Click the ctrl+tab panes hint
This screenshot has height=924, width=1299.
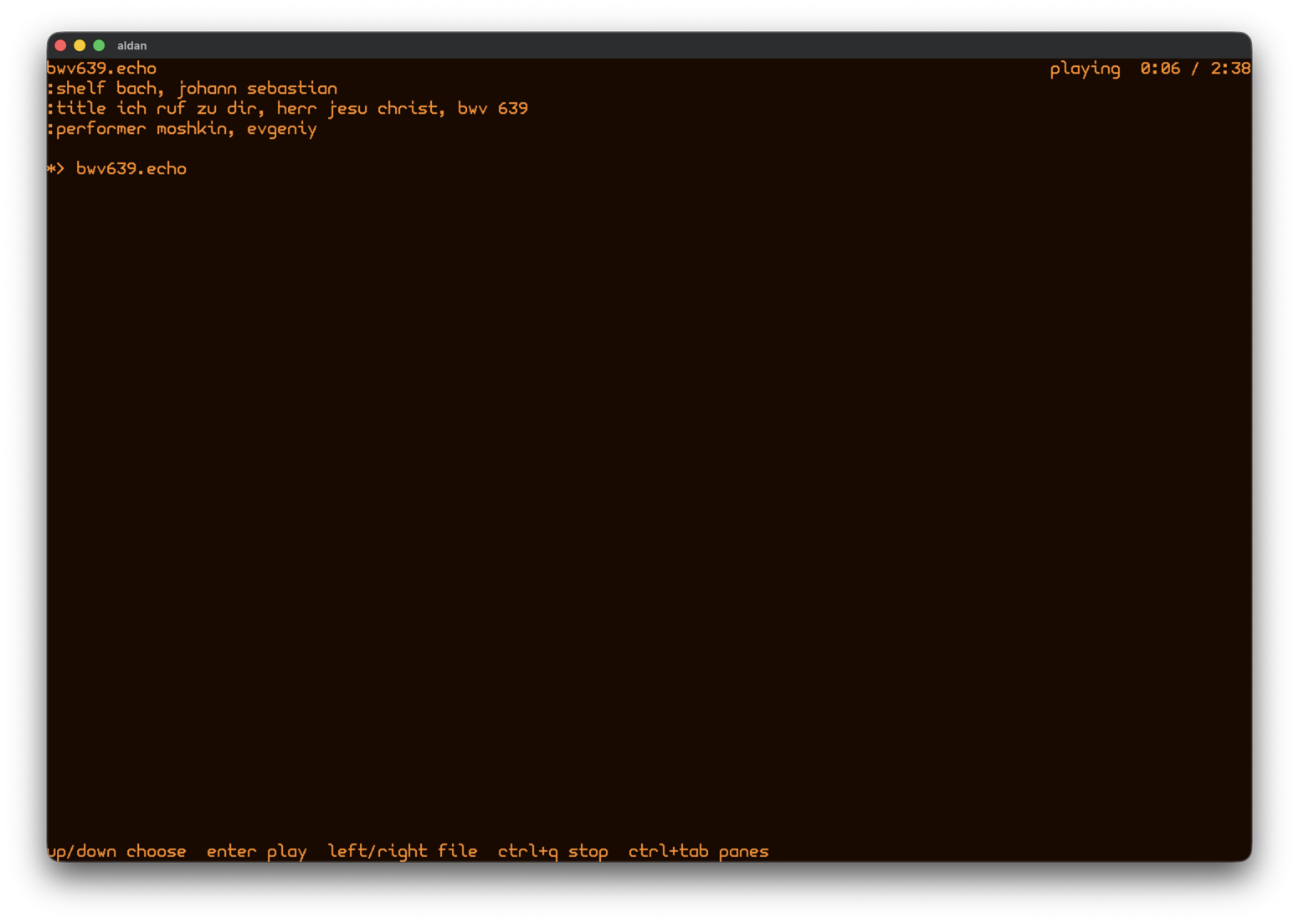(x=698, y=851)
